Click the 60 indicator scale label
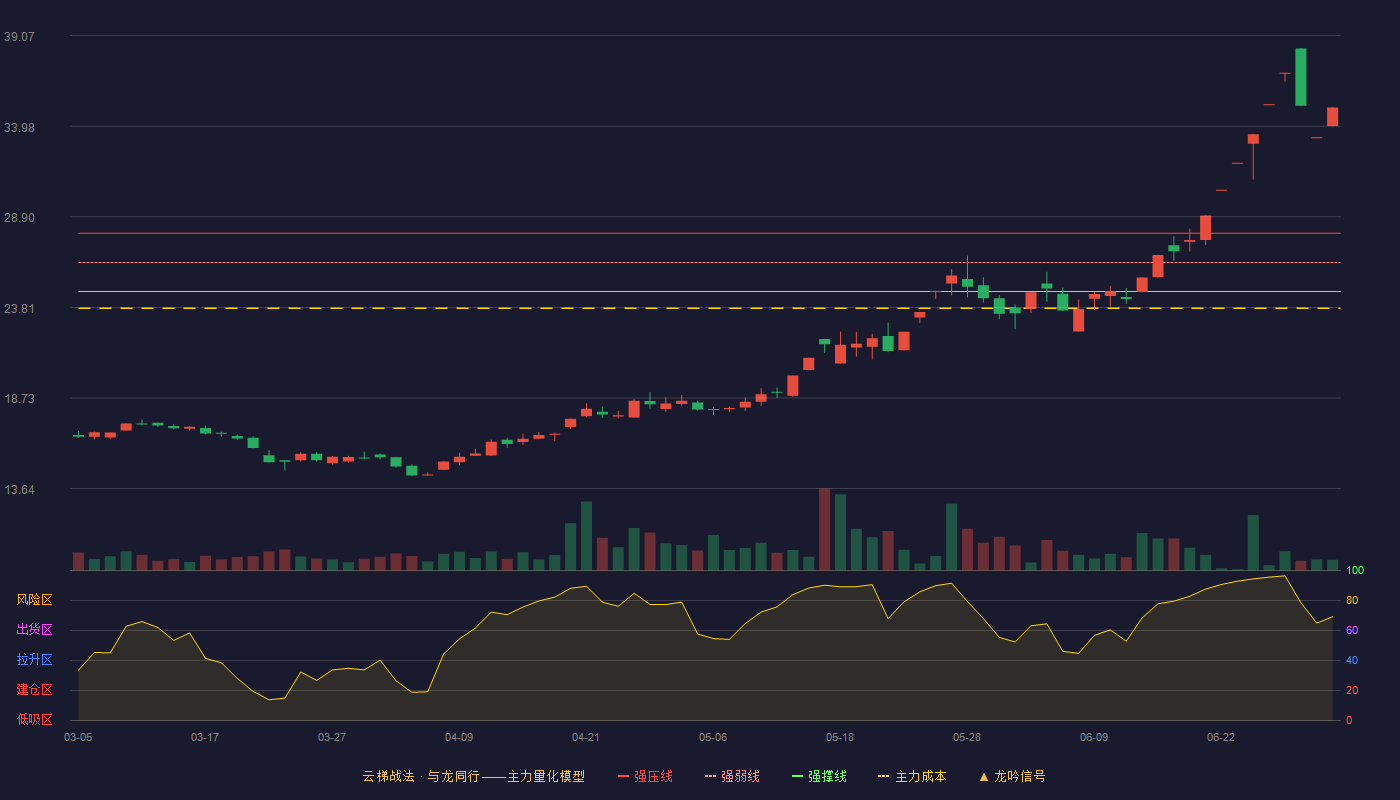Viewport: 1400px width, 800px height. pos(1352,630)
